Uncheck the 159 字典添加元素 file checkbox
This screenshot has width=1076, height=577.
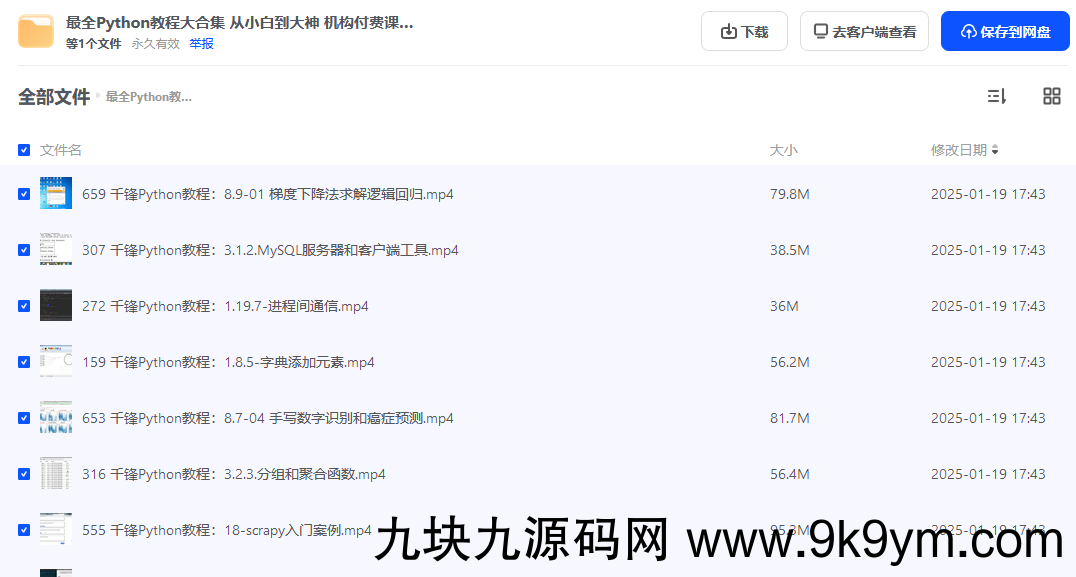tap(24, 362)
